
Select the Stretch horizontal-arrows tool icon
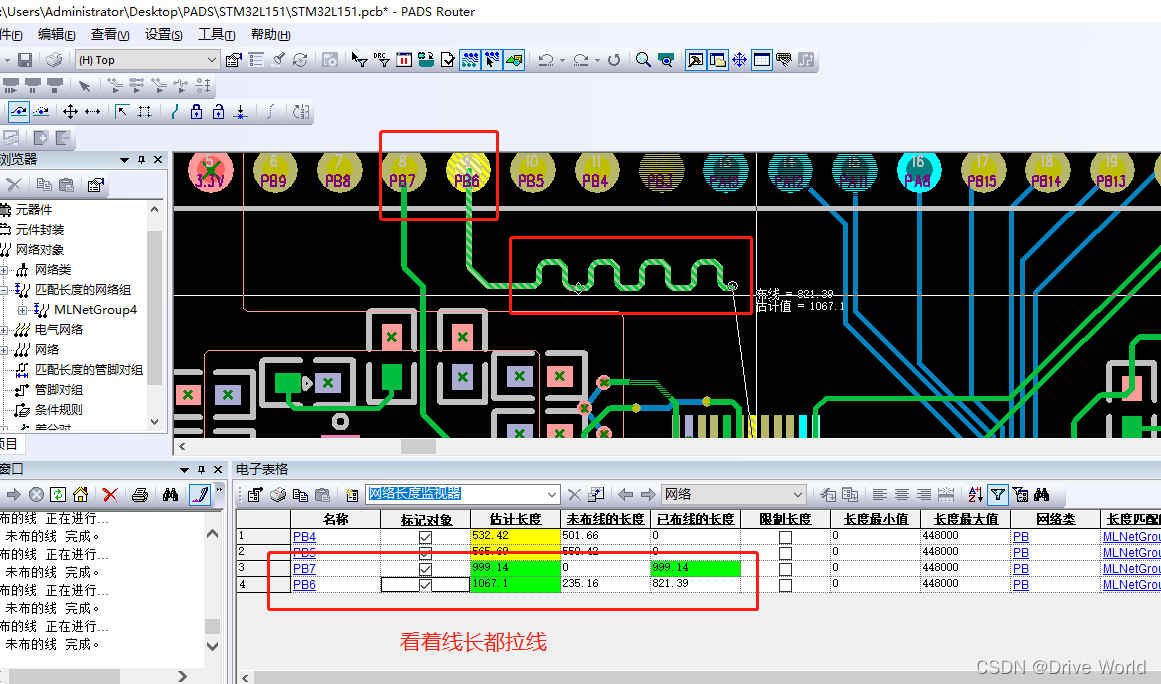[x=93, y=112]
